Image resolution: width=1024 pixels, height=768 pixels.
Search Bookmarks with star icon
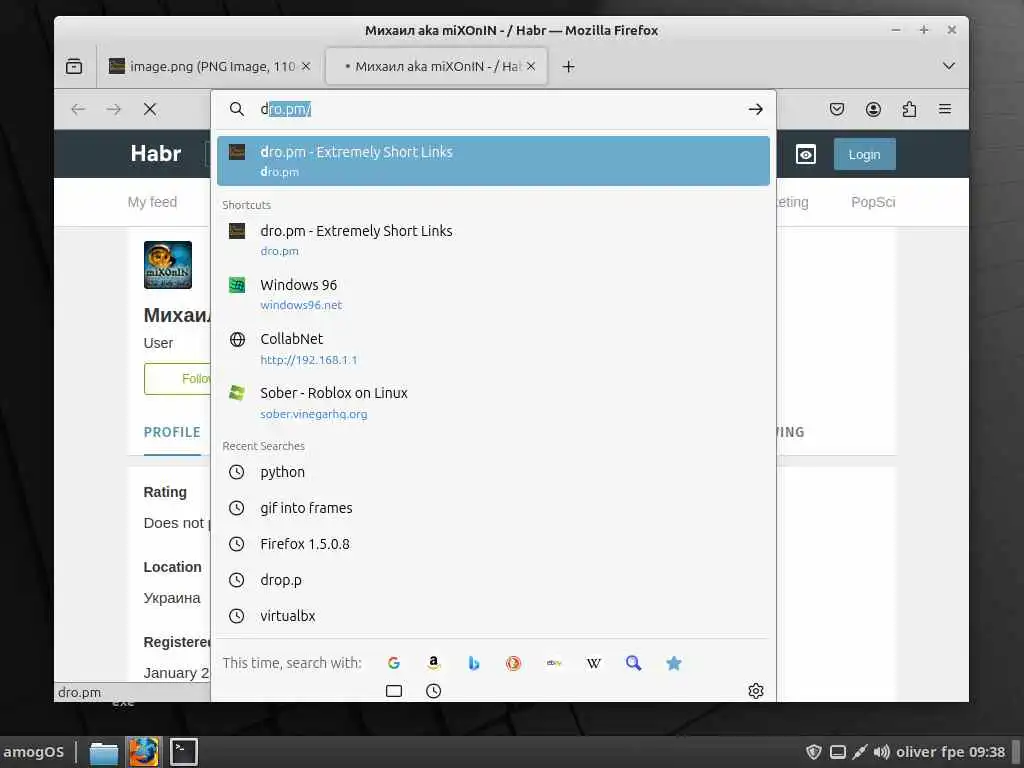[x=674, y=663]
